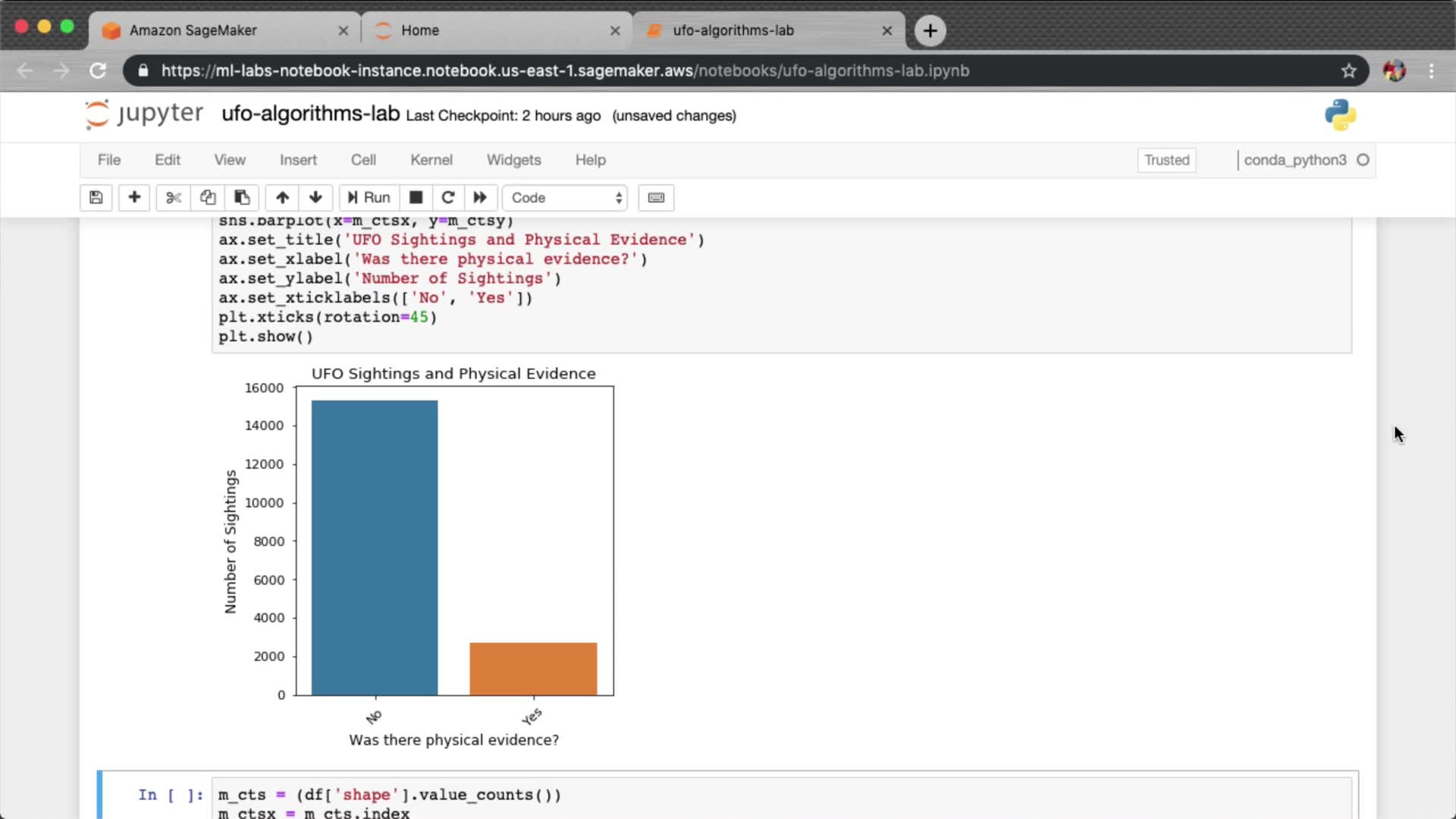Image resolution: width=1456 pixels, height=819 pixels.
Task: Insert a cell below with the plus icon
Action: point(134,198)
